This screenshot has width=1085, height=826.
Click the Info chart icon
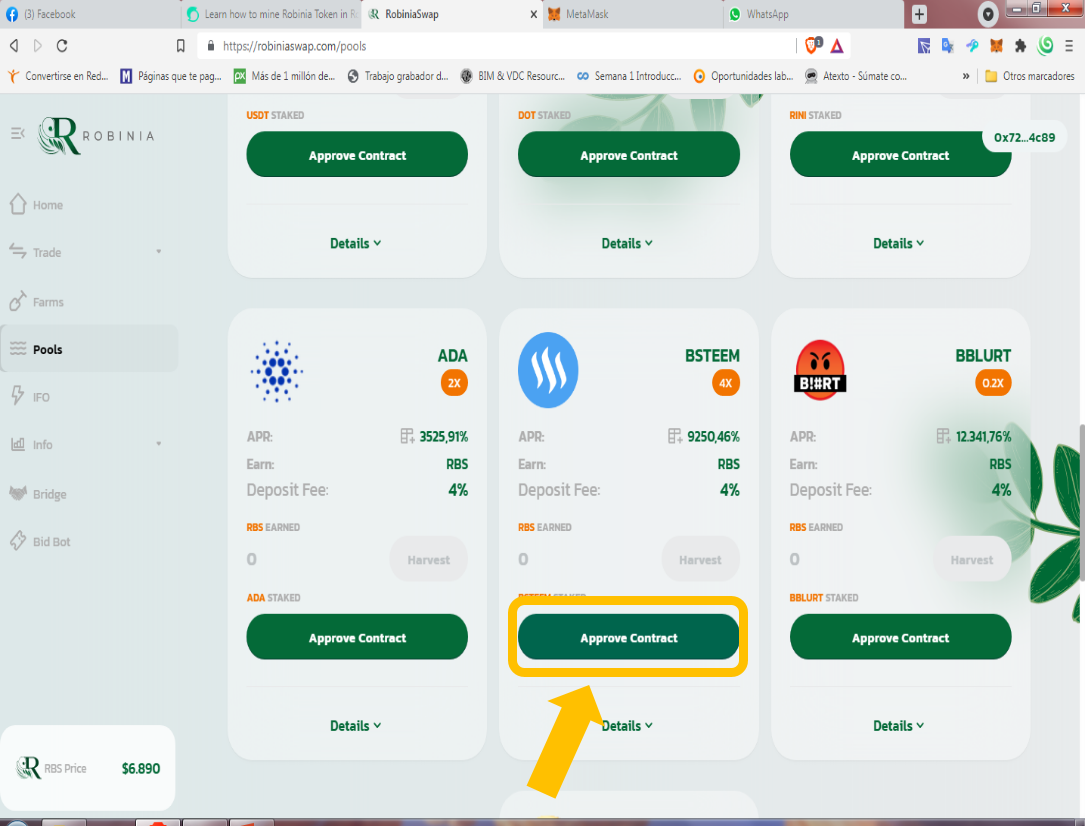click(x=18, y=444)
